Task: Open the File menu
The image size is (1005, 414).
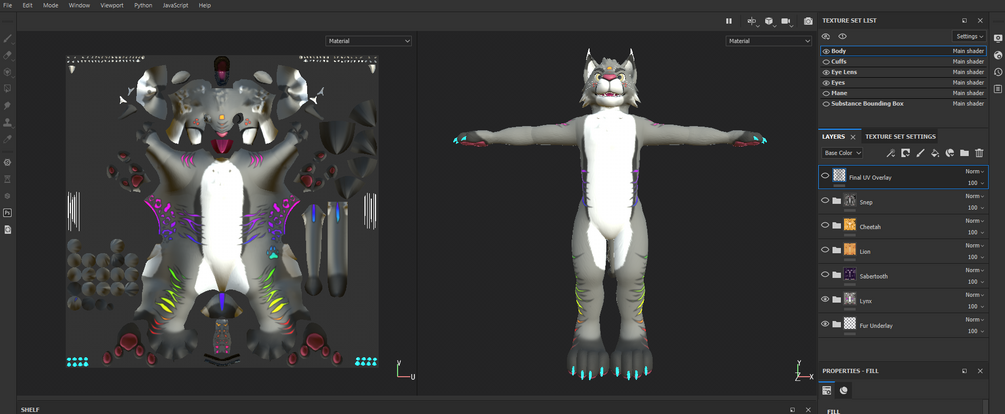Action: tap(8, 5)
